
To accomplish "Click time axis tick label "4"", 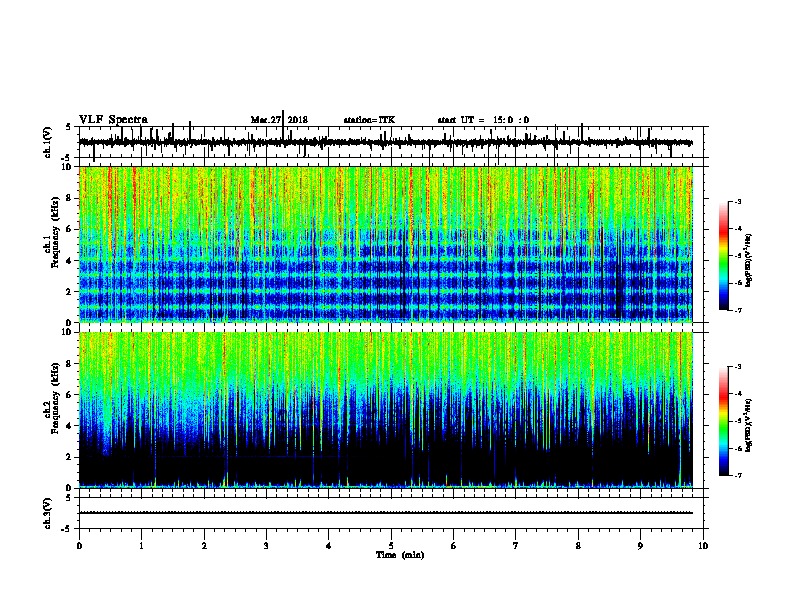I will click(x=329, y=546).
